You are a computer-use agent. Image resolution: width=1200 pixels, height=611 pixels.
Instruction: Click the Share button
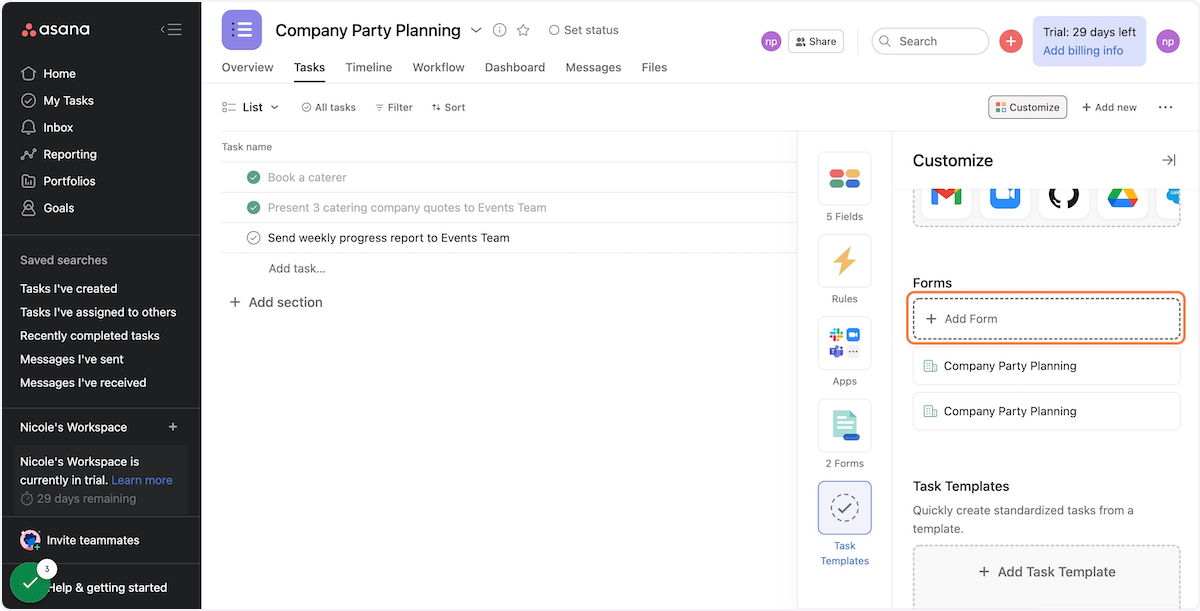tap(816, 41)
